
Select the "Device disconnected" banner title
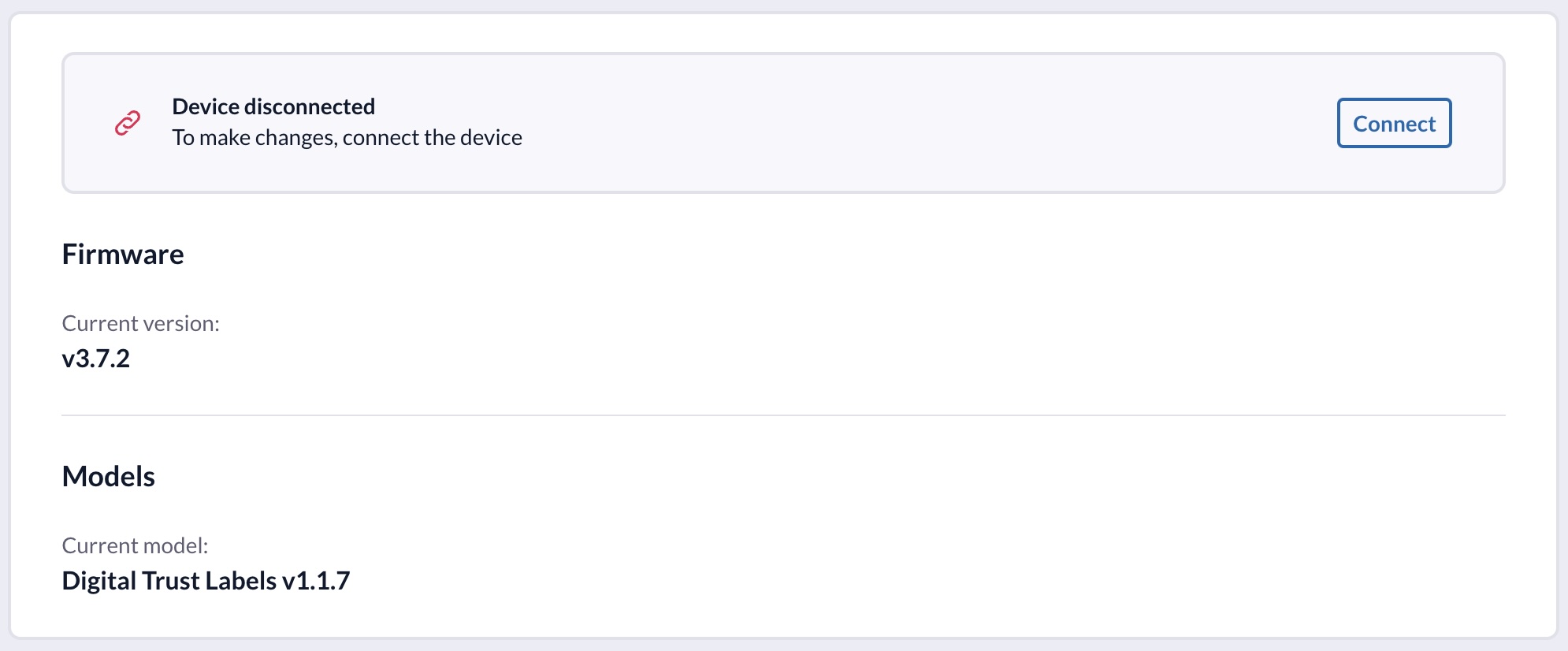click(x=273, y=106)
